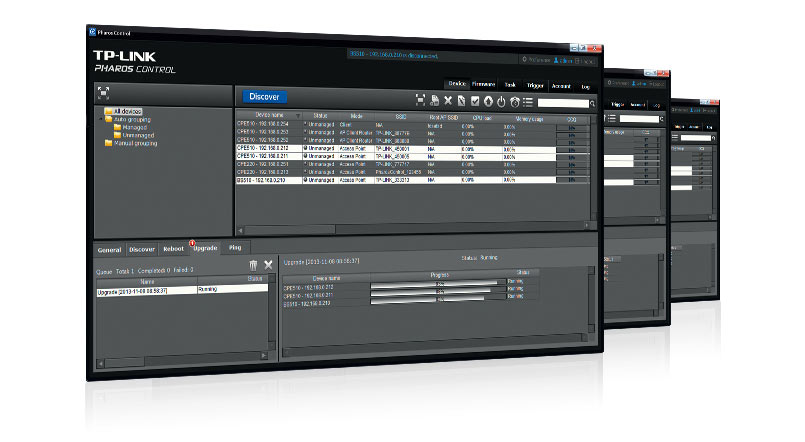Click search field in second window

[x=639, y=119]
